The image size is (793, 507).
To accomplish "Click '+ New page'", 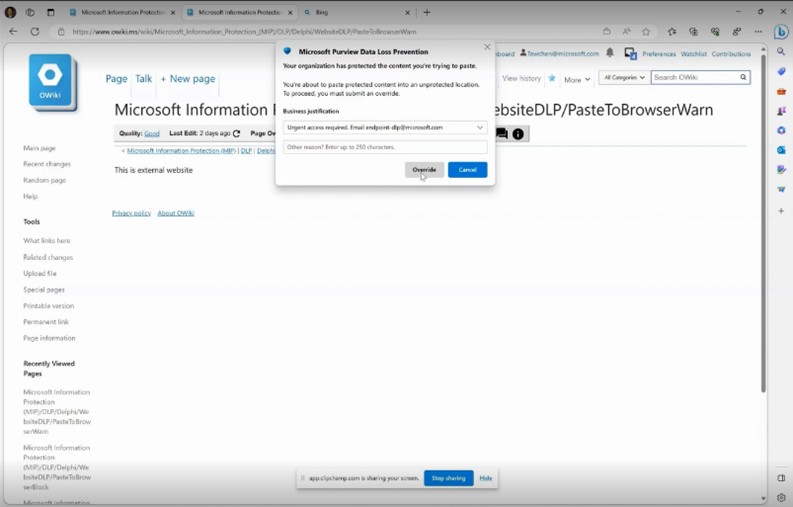I will pos(188,78).
